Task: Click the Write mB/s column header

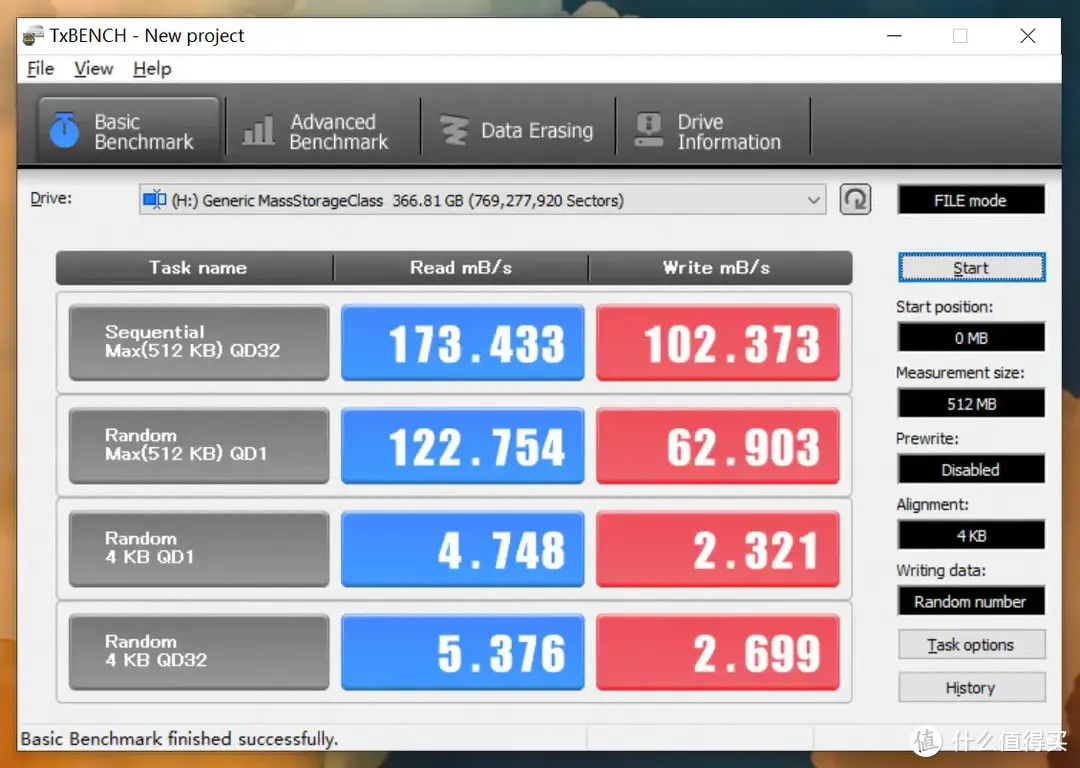Action: 720,268
